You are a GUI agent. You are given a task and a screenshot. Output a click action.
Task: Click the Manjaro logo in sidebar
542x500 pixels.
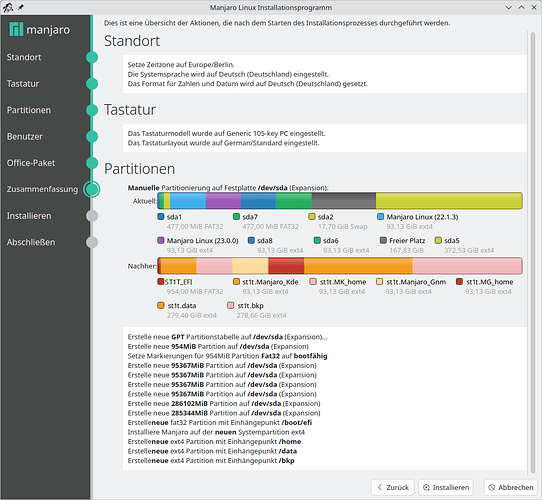click(x=39, y=30)
